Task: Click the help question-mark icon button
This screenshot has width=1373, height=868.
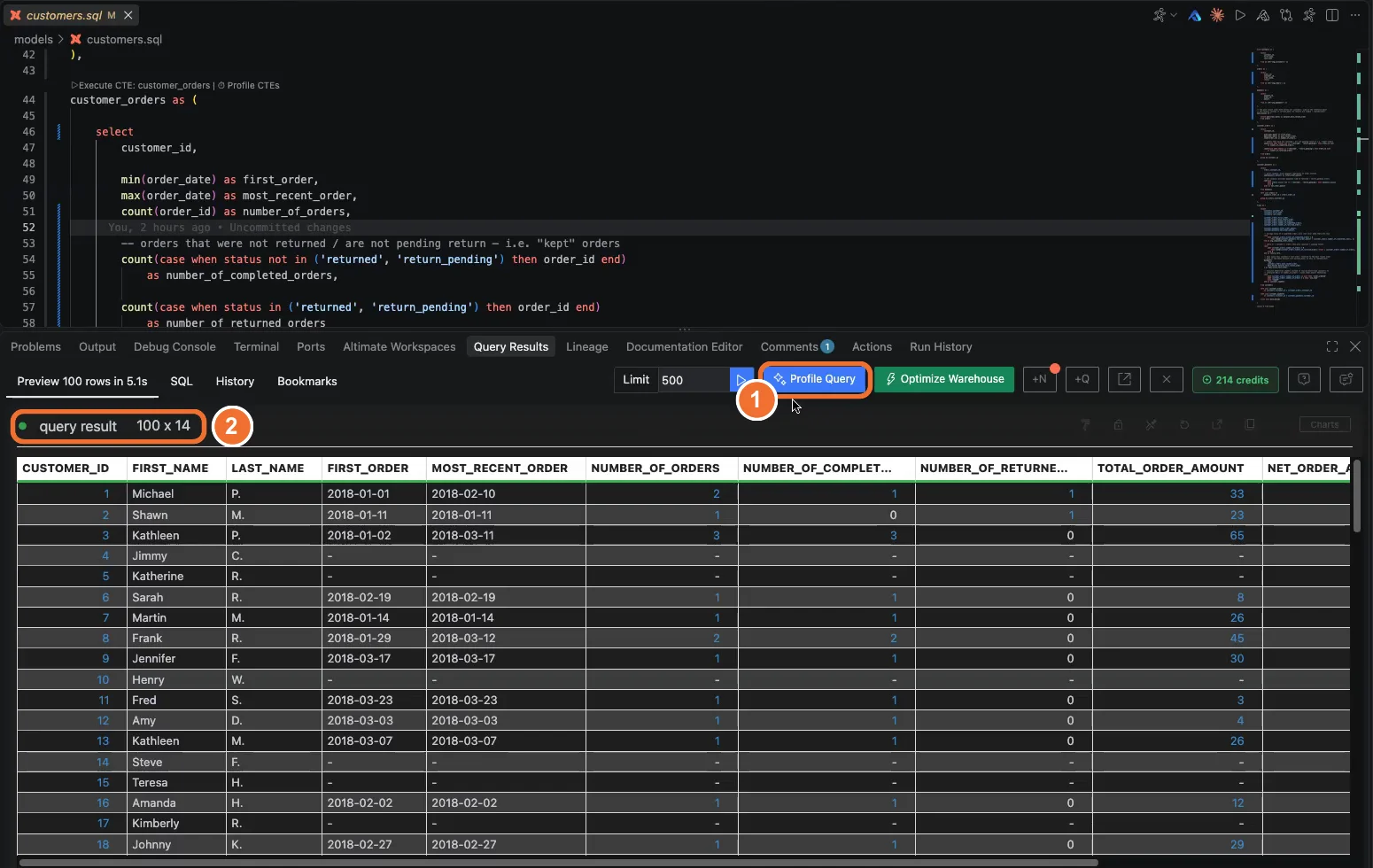Action: [1304, 379]
